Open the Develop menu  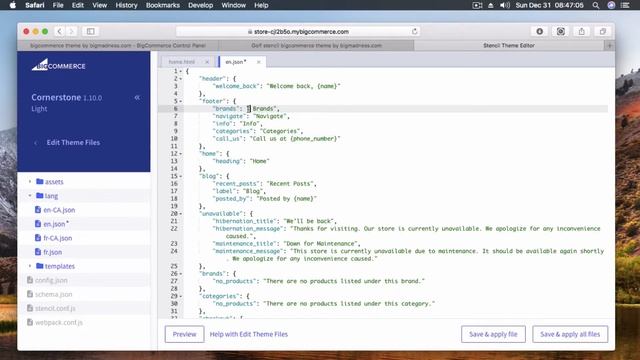coord(200,5)
